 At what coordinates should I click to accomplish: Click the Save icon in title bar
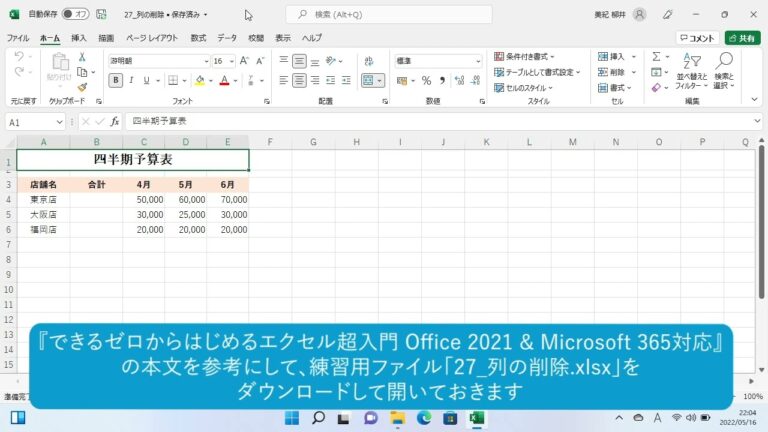click(101, 14)
